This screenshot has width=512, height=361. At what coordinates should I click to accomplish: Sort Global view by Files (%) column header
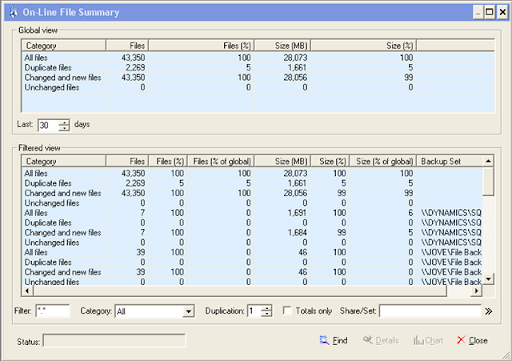click(201, 46)
